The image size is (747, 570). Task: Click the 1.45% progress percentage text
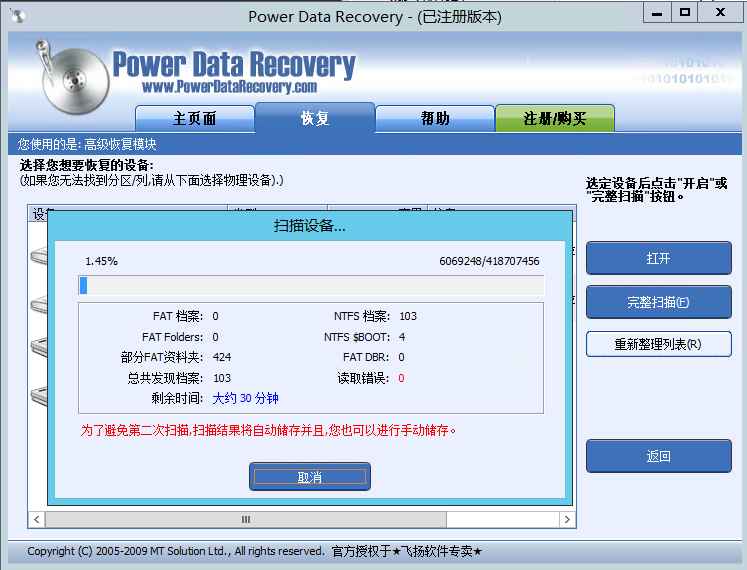point(101,261)
